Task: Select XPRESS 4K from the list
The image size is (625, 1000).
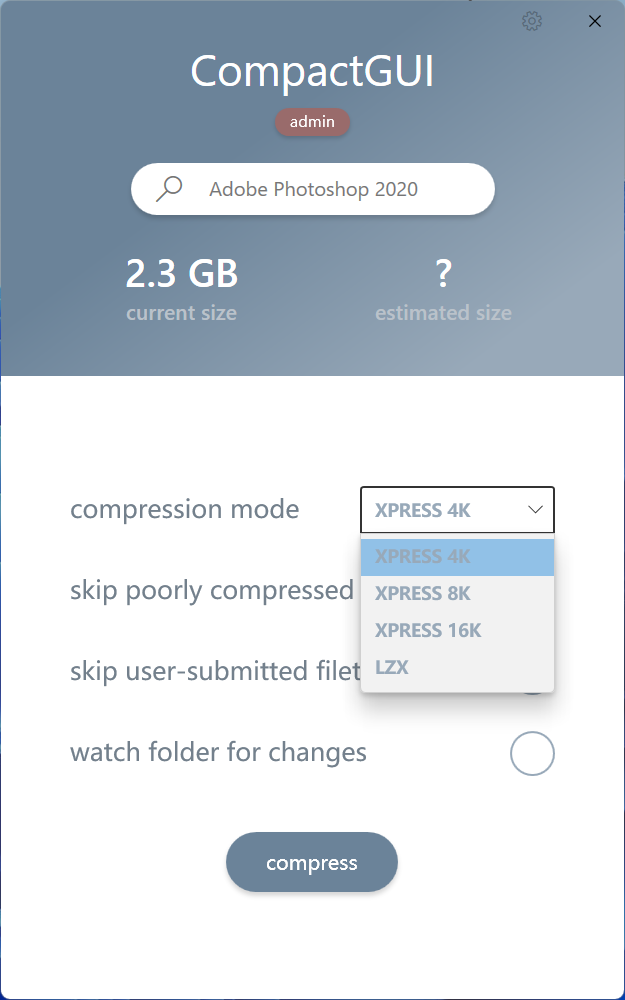Action: 457,557
